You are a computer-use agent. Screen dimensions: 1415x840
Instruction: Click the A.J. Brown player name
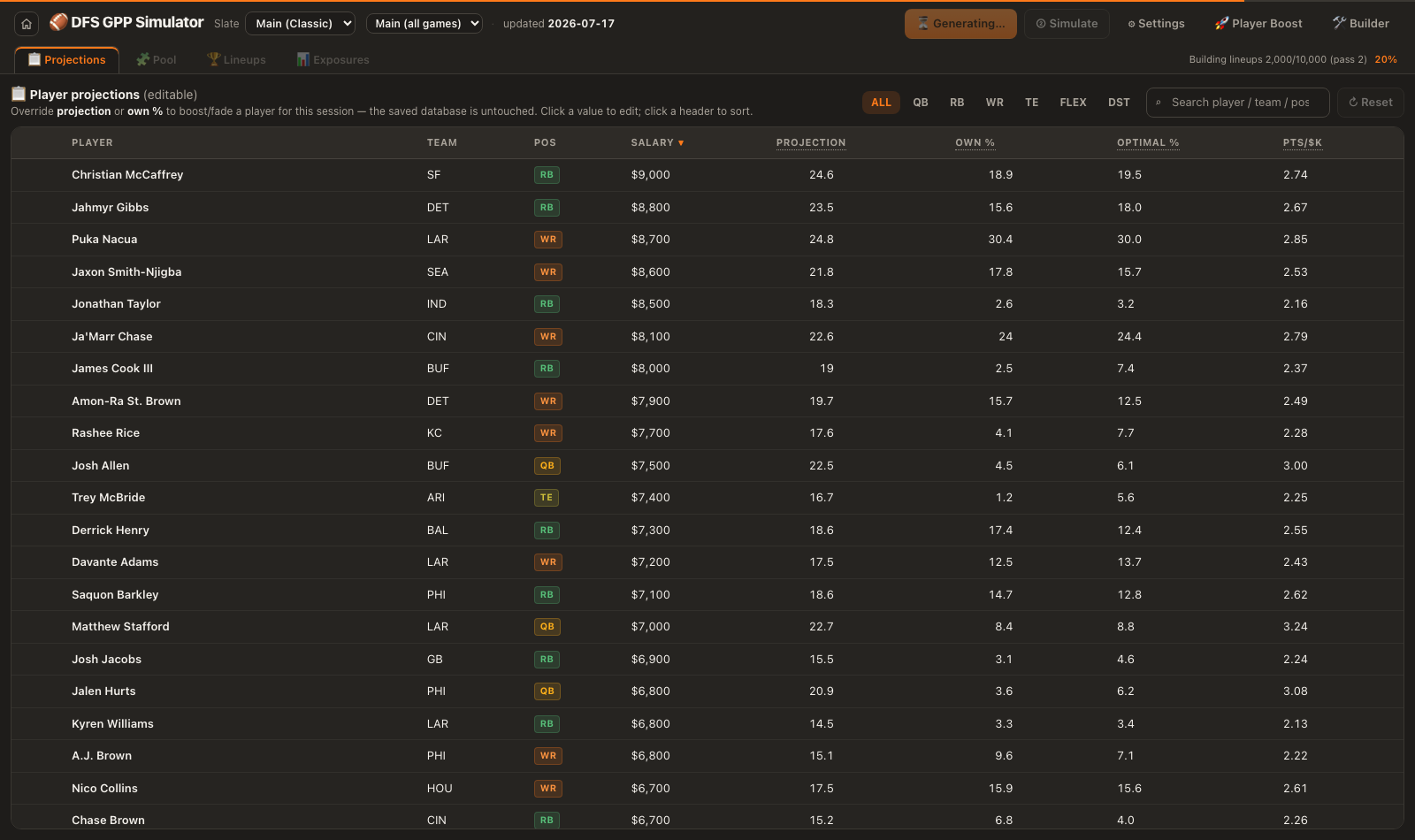coord(102,756)
